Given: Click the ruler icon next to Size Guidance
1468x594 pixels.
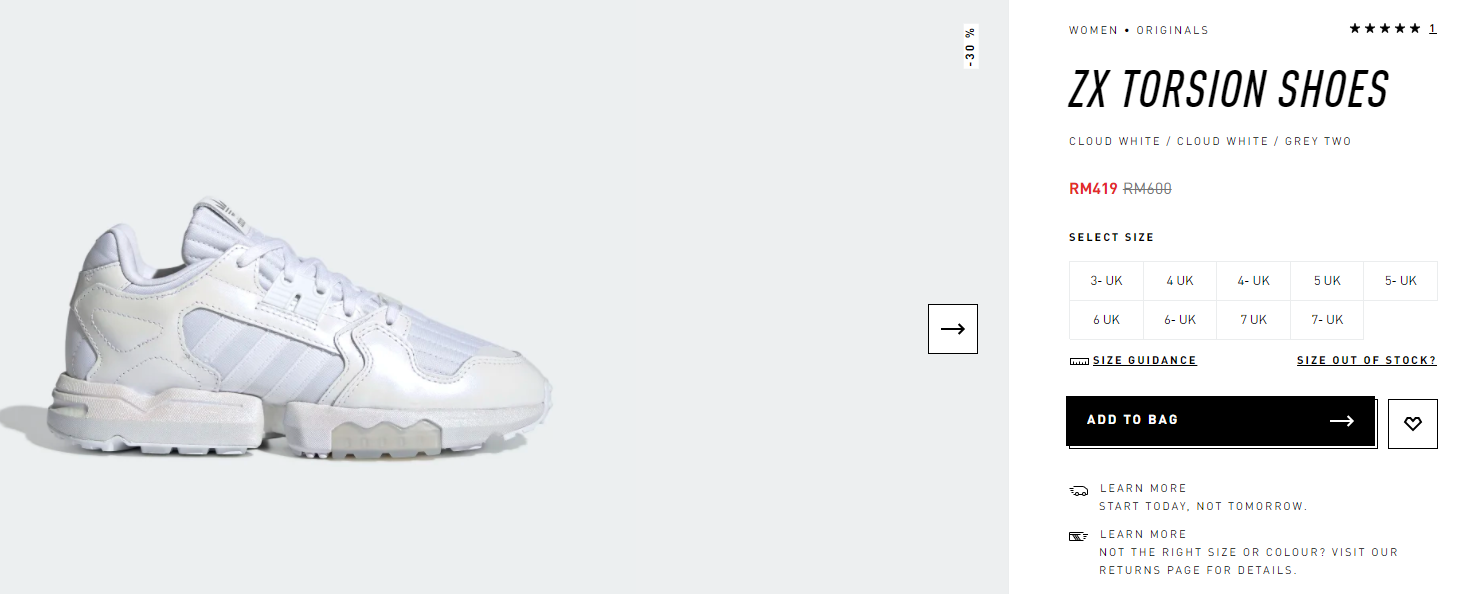Looking at the screenshot, I should [1079, 361].
